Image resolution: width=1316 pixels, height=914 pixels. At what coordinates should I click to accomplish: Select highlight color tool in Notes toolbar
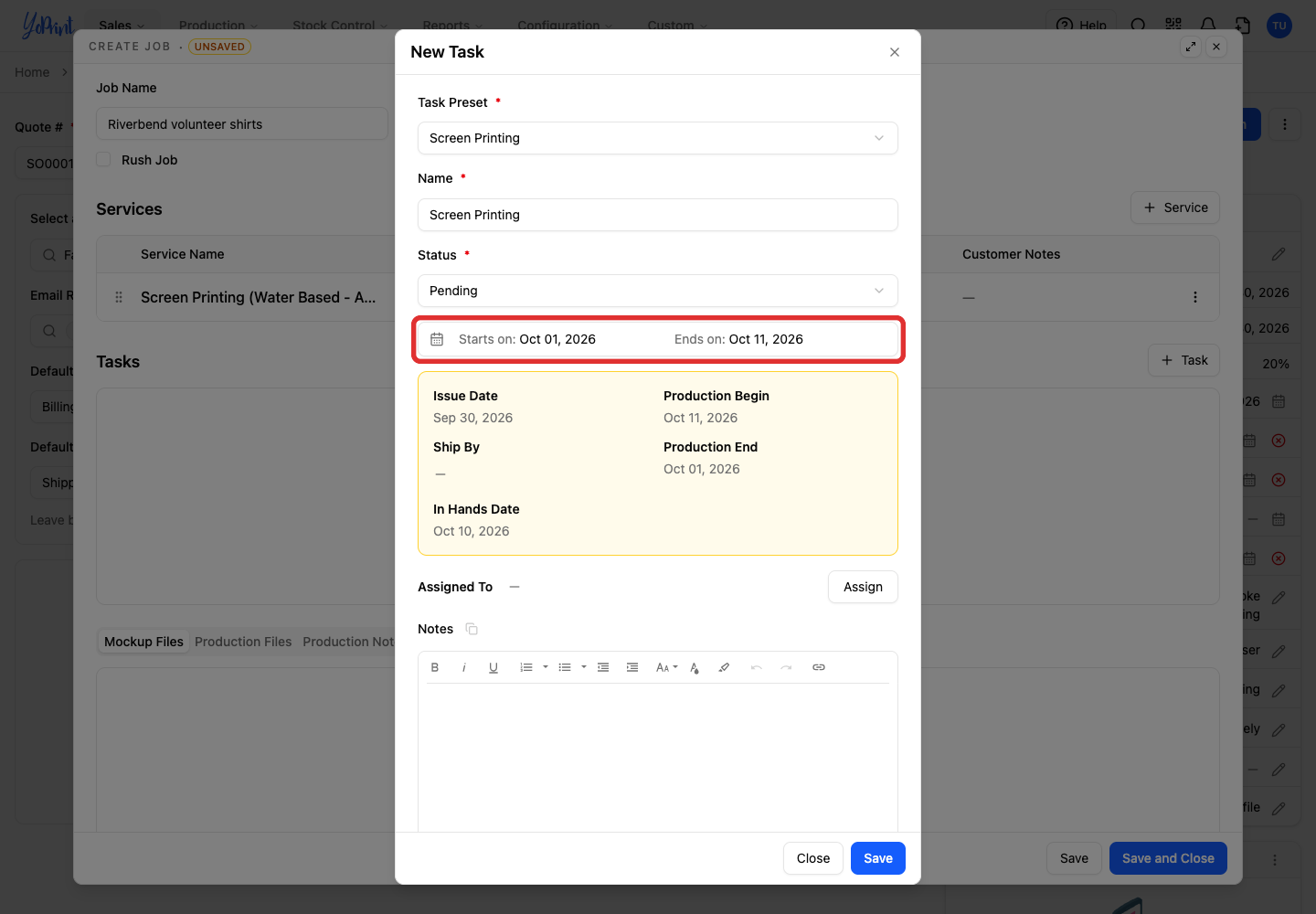point(724,667)
